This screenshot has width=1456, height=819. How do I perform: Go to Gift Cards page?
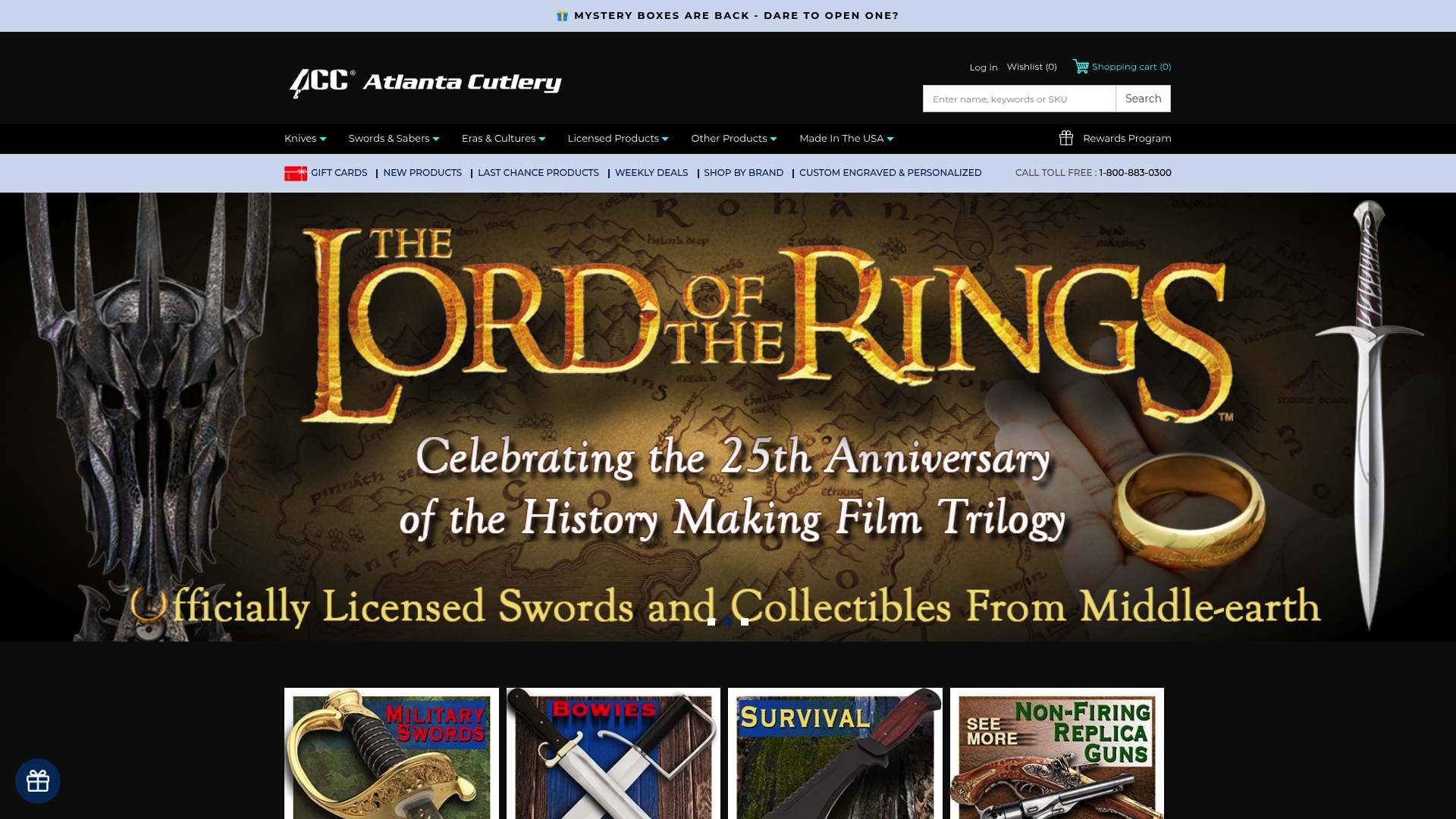[339, 173]
